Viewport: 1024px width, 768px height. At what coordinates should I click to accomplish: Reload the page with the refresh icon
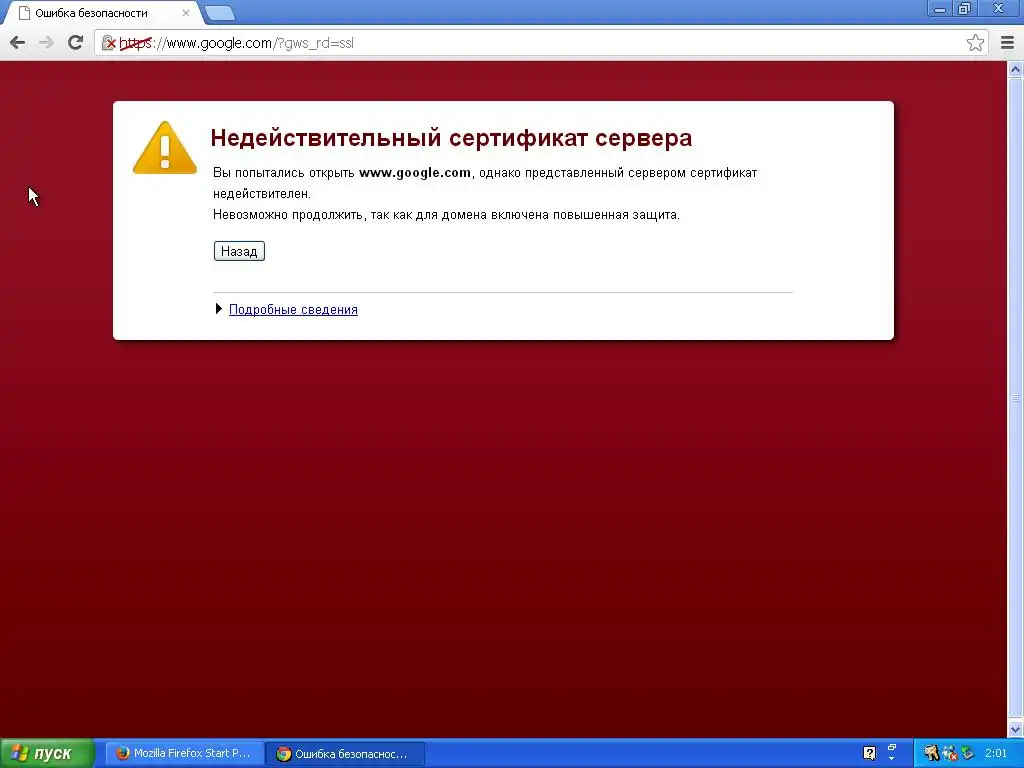tap(76, 42)
